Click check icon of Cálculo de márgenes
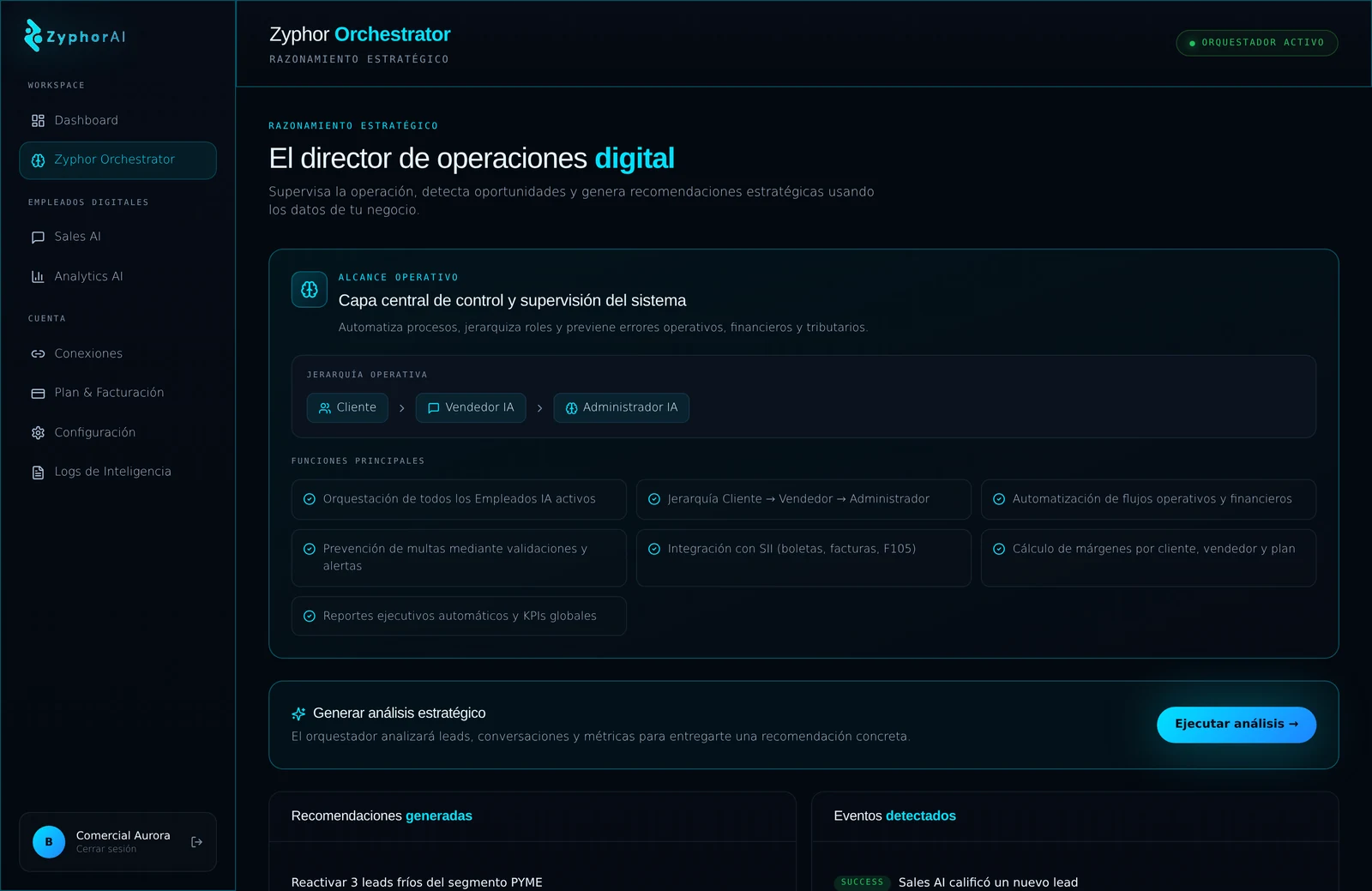Image resolution: width=1372 pixels, height=891 pixels. tap(999, 549)
